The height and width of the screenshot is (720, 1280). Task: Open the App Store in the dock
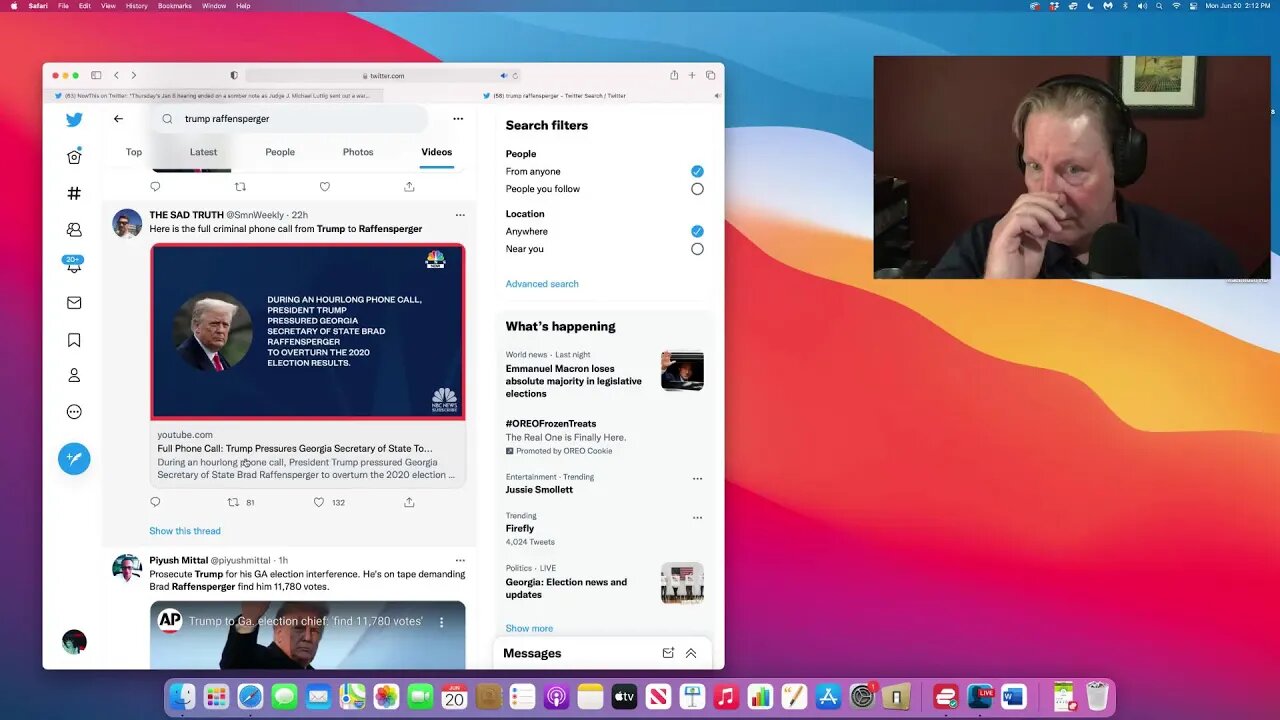point(828,697)
